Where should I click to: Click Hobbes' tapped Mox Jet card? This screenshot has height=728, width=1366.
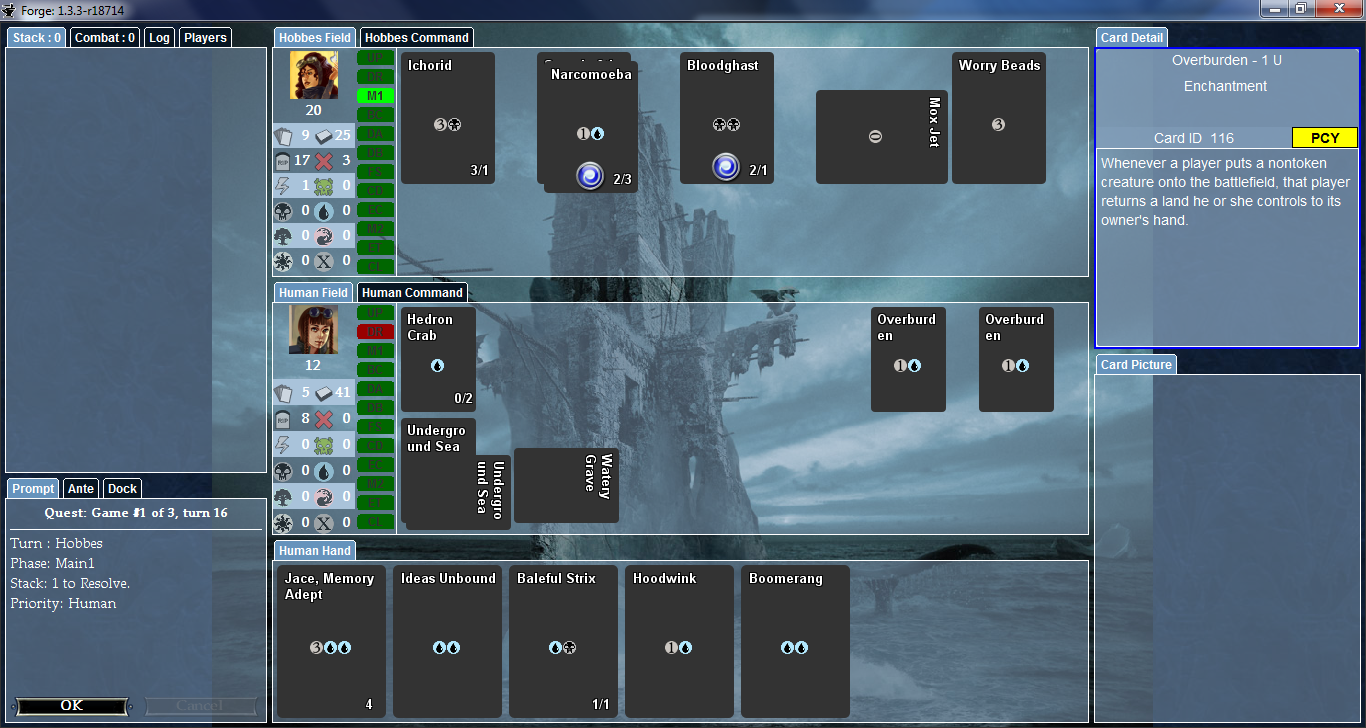tap(882, 137)
